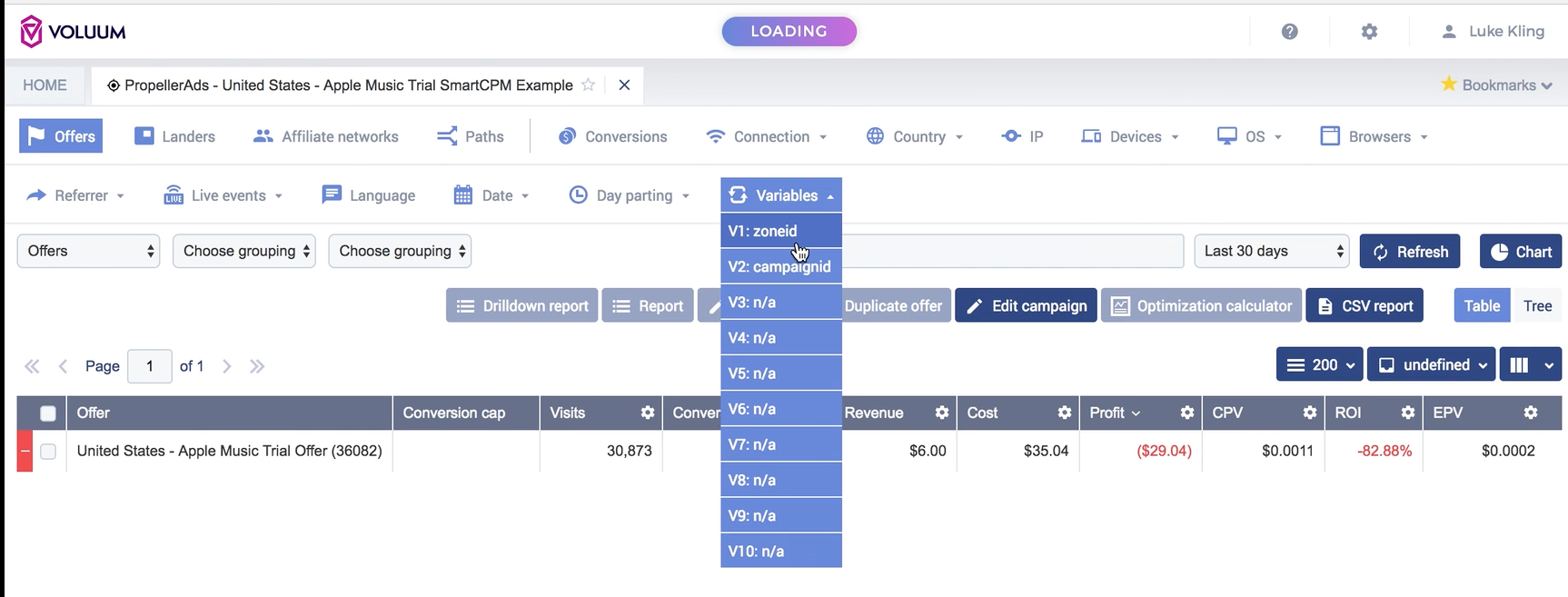Choose V2: campaignid variable
This screenshot has height=597, width=1568.
pos(781,266)
